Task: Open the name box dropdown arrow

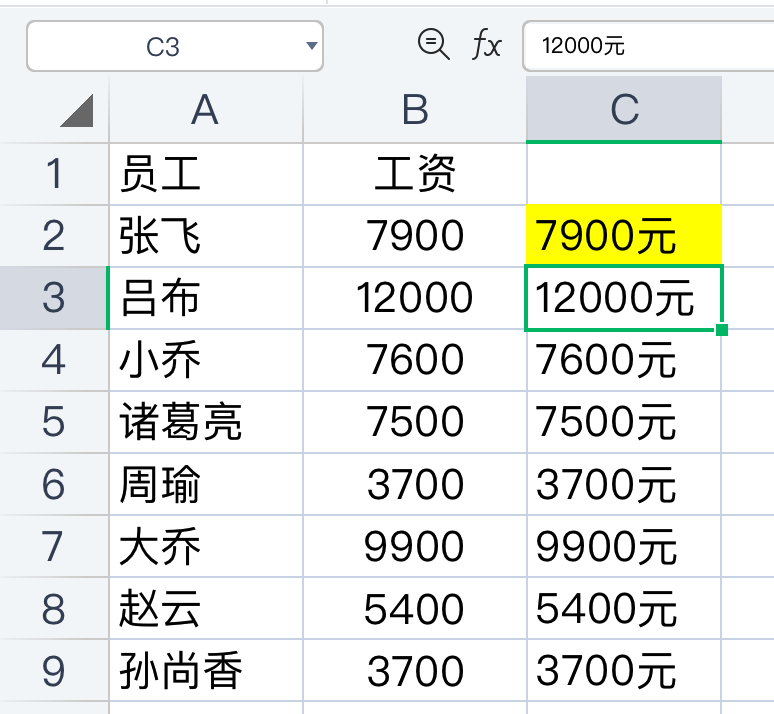Action: pos(311,46)
